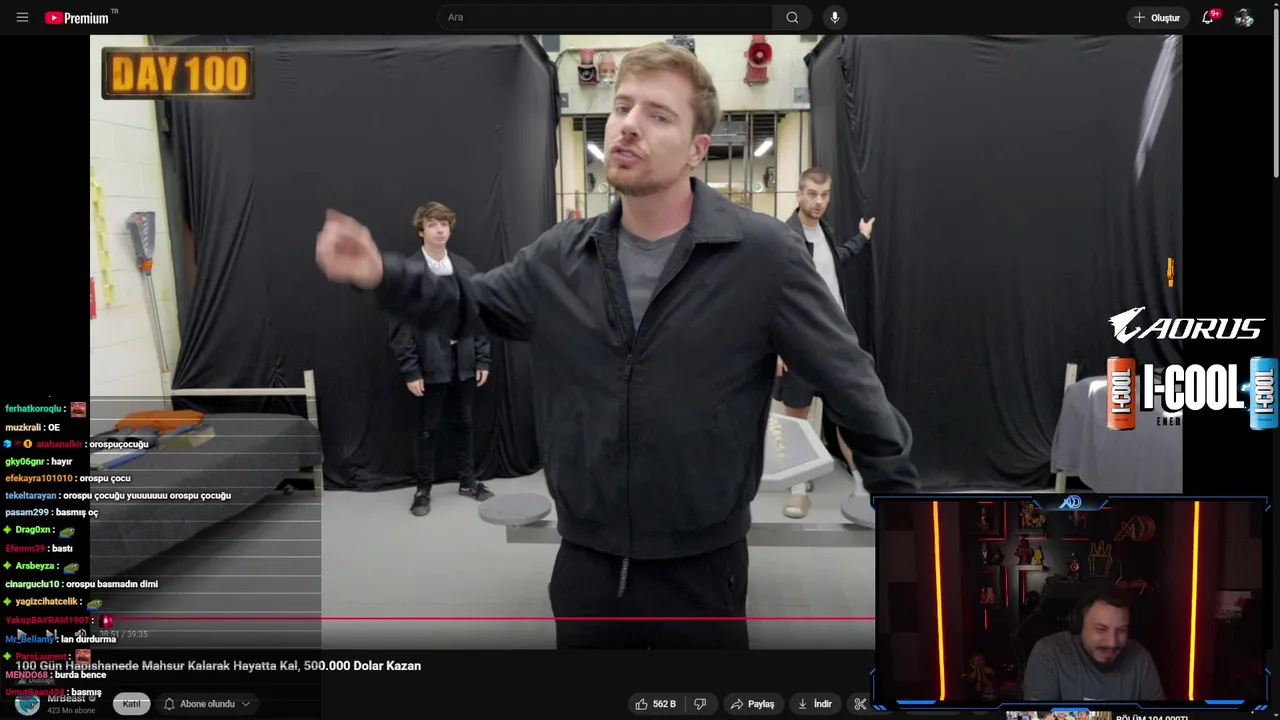Click chat username efekaya101010
Viewport: 1280px width, 720px height.
39,479
